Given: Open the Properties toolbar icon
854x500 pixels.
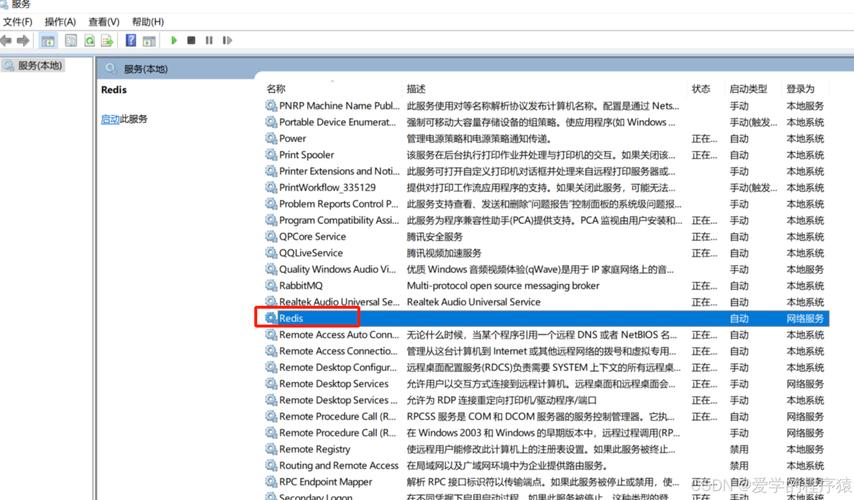Looking at the screenshot, I should (x=71, y=40).
